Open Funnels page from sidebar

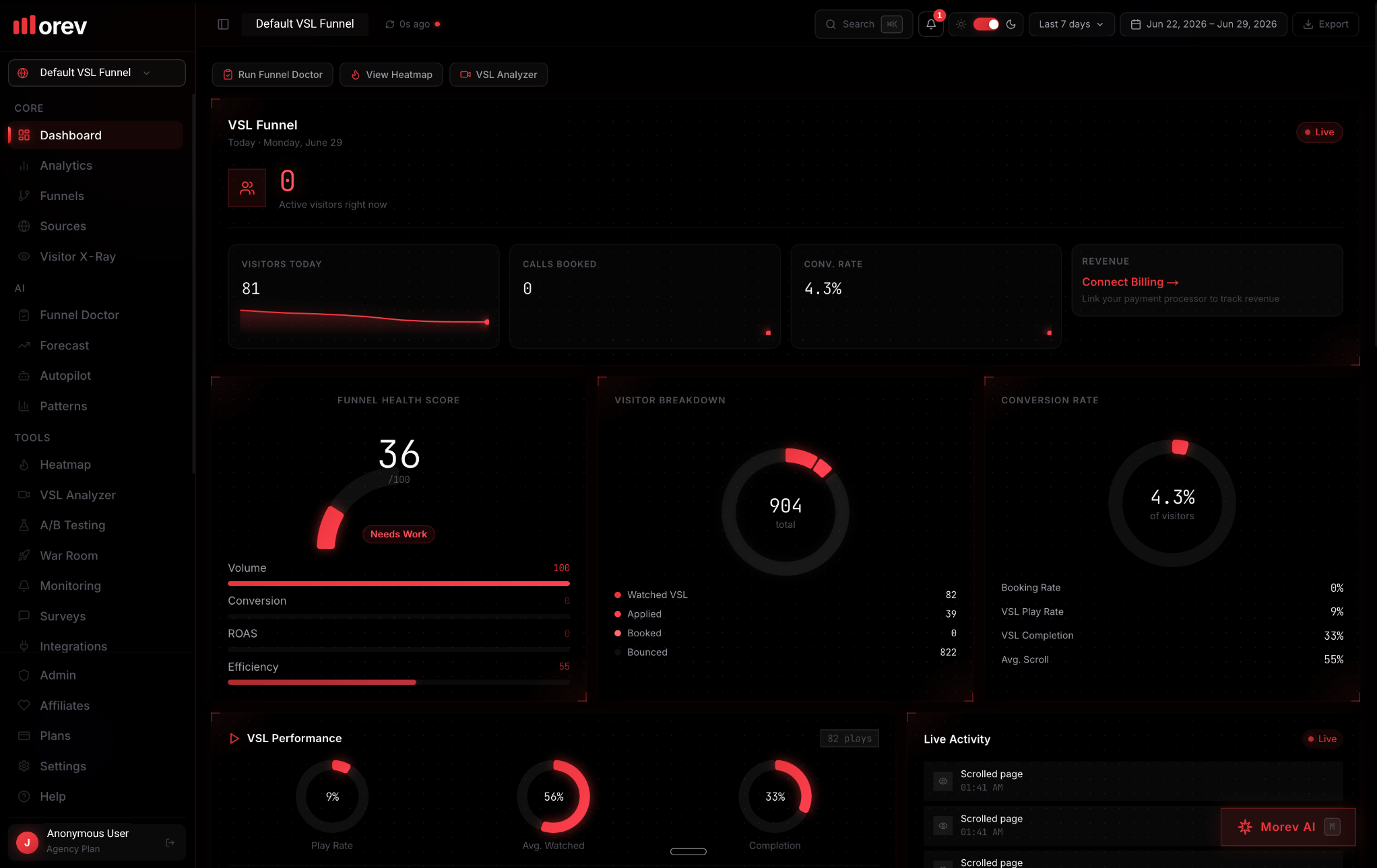click(x=96, y=196)
